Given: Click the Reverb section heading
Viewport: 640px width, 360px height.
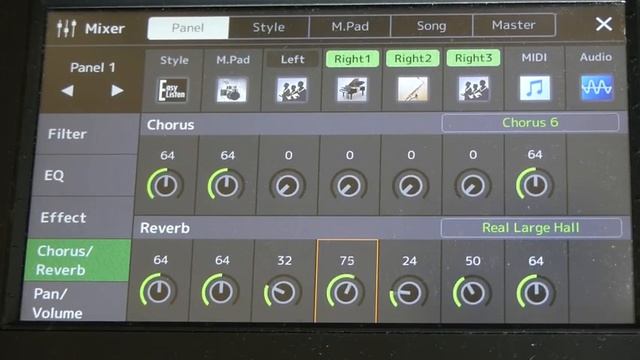Looking at the screenshot, I should pos(165,228).
